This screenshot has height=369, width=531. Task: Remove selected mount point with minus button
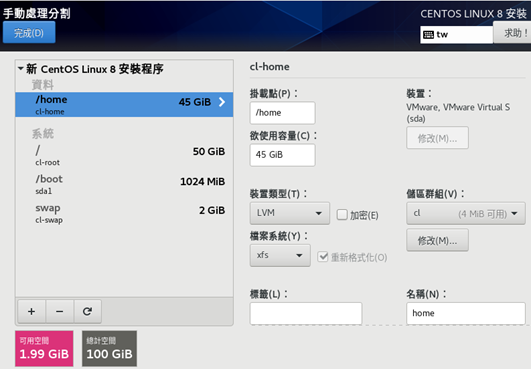[x=60, y=311]
